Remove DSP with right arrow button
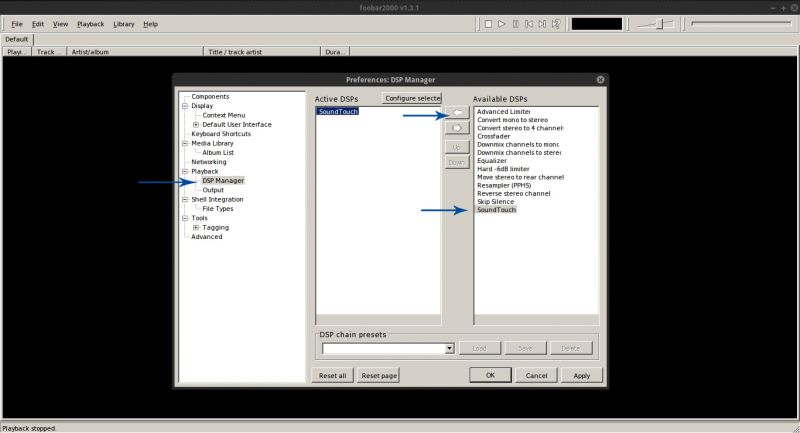Screen dimensions: 800x433 [457, 128]
